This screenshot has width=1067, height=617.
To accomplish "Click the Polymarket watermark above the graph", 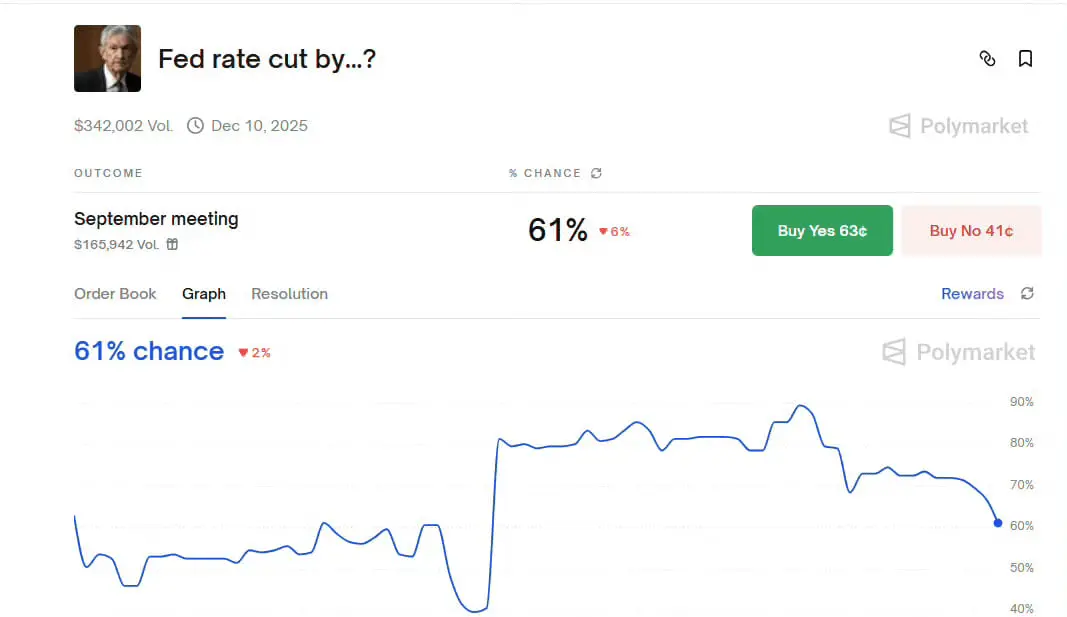I will pos(958,352).
